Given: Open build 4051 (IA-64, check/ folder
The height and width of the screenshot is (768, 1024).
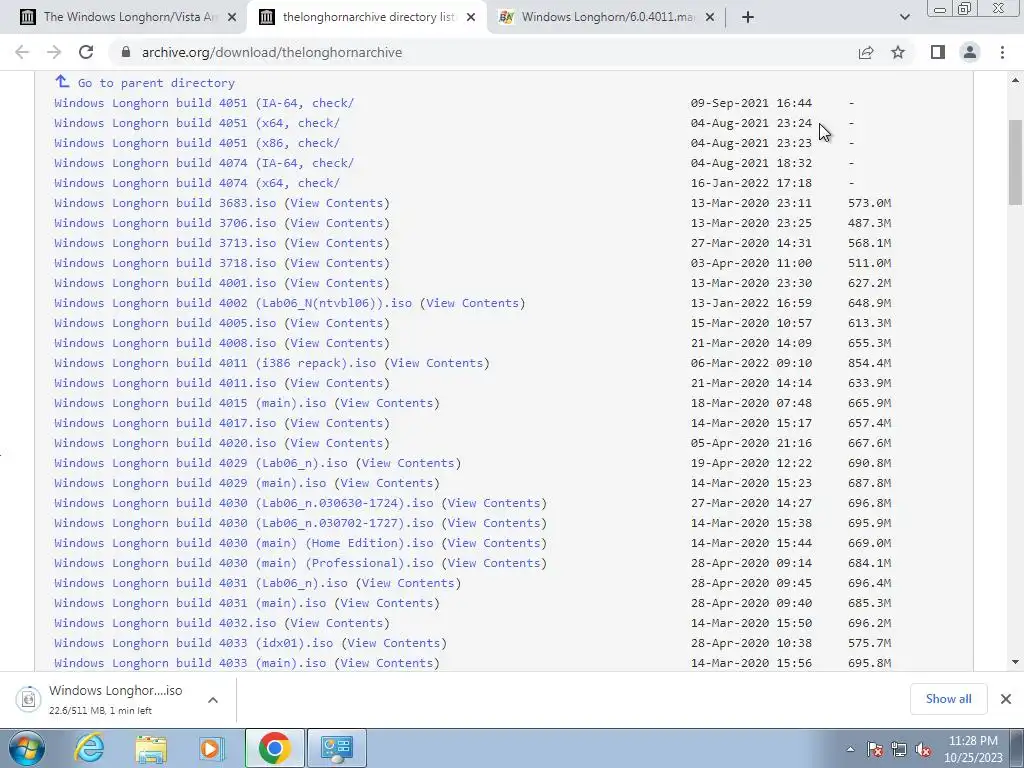Looking at the screenshot, I should (204, 103).
